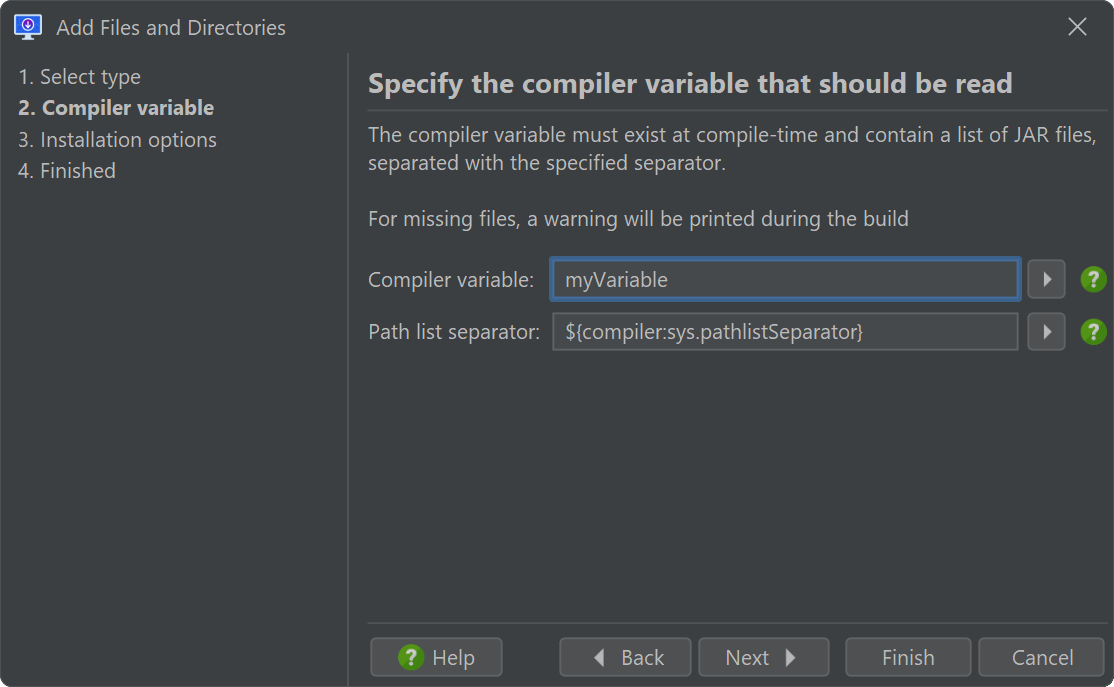1114x687 pixels.
Task: Select step 1 Select type
Action: (x=80, y=77)
